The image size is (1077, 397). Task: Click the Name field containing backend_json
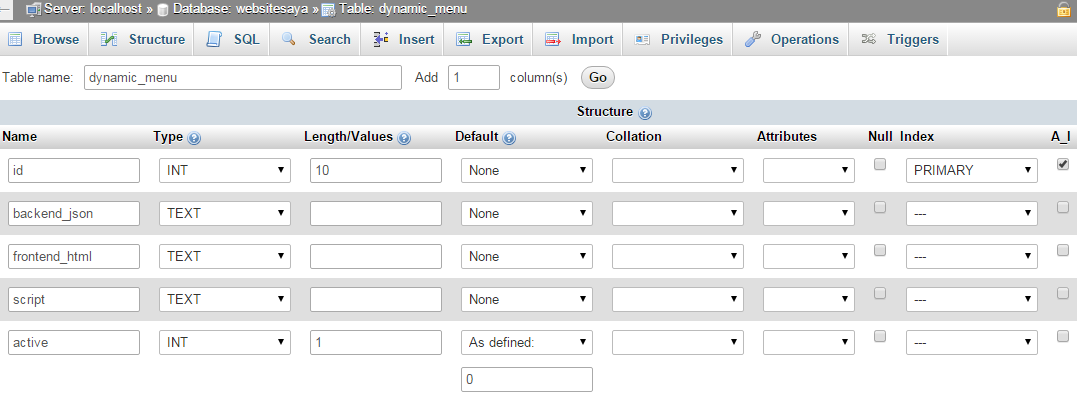pyautogui.click(x=74, y=214)
